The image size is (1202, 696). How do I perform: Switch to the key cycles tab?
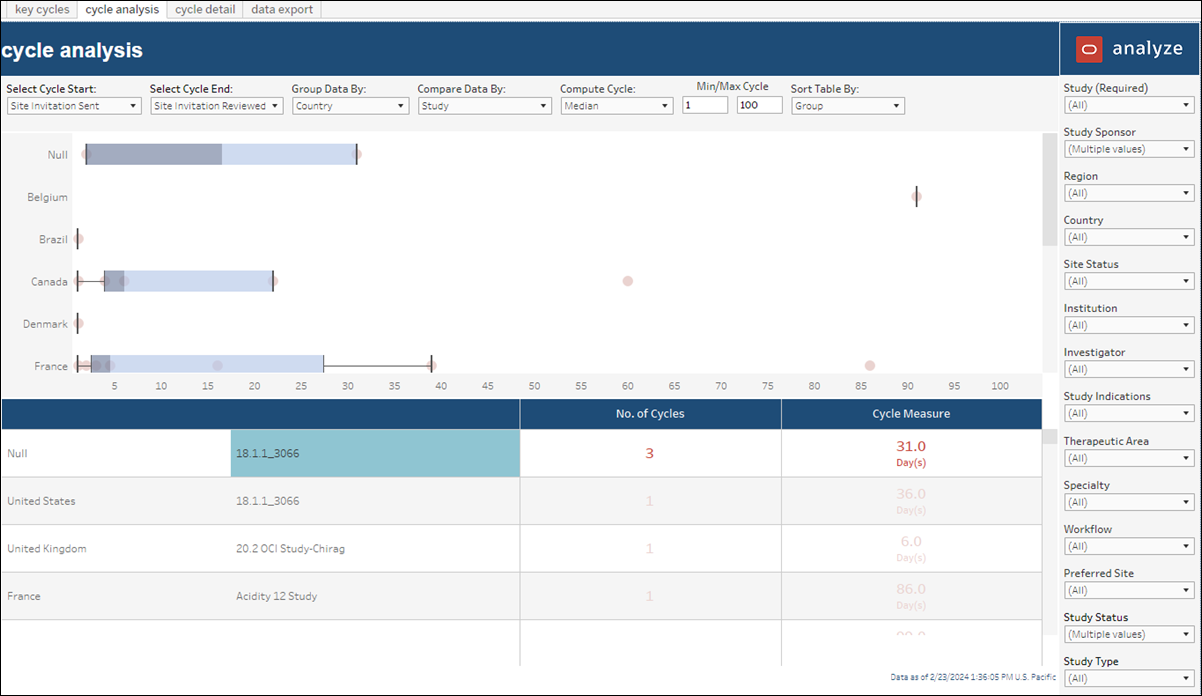tap(42, 9)
